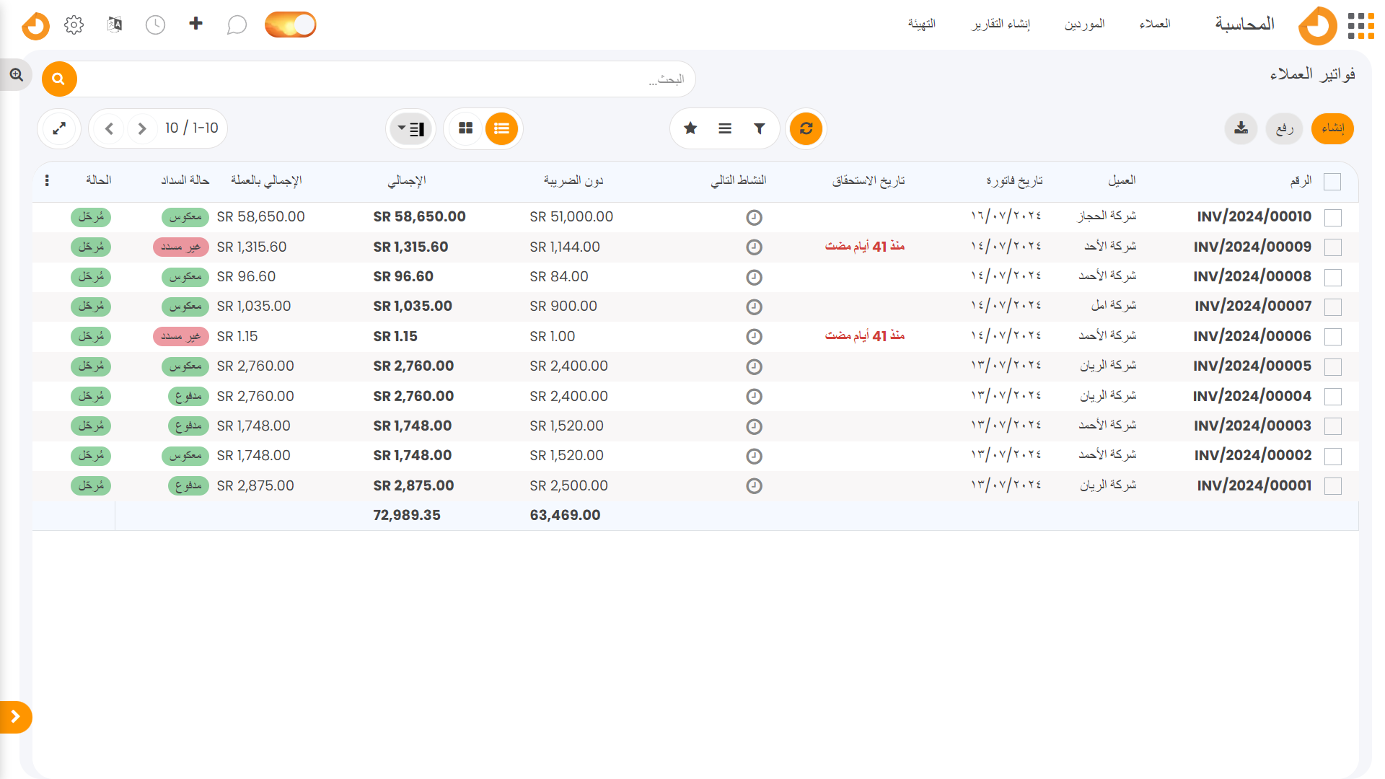Switch to kanban grid view
This screenshot has width=1385, height=779.
466,128
